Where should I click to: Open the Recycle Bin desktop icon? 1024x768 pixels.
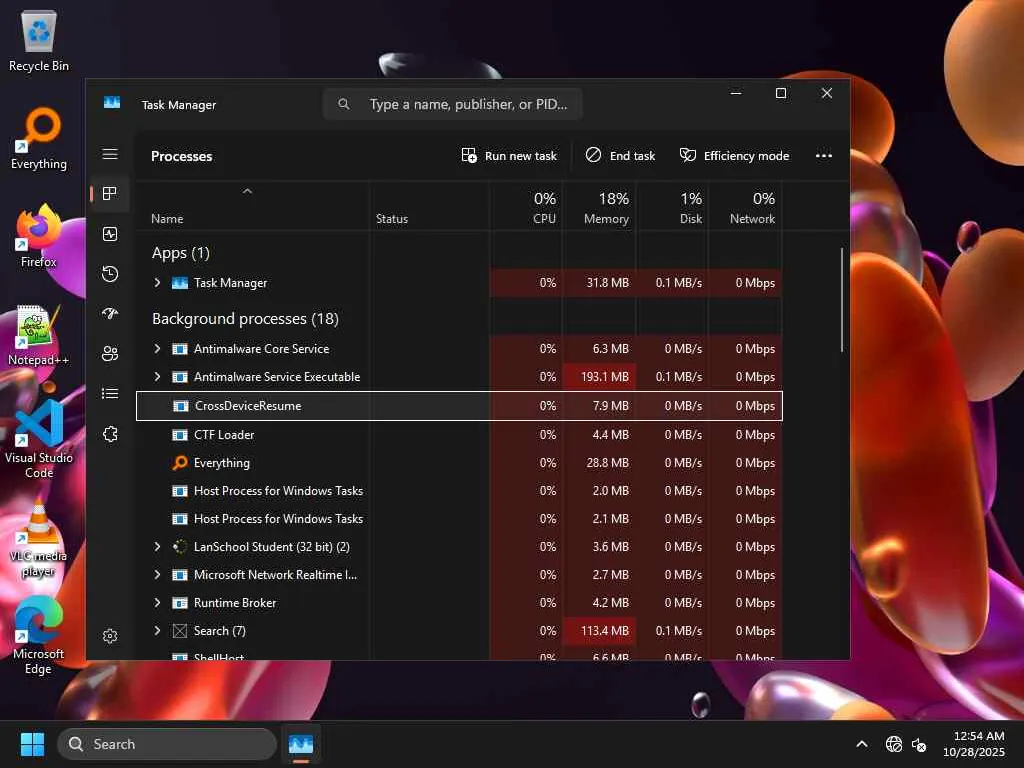(x=39, y=40)
